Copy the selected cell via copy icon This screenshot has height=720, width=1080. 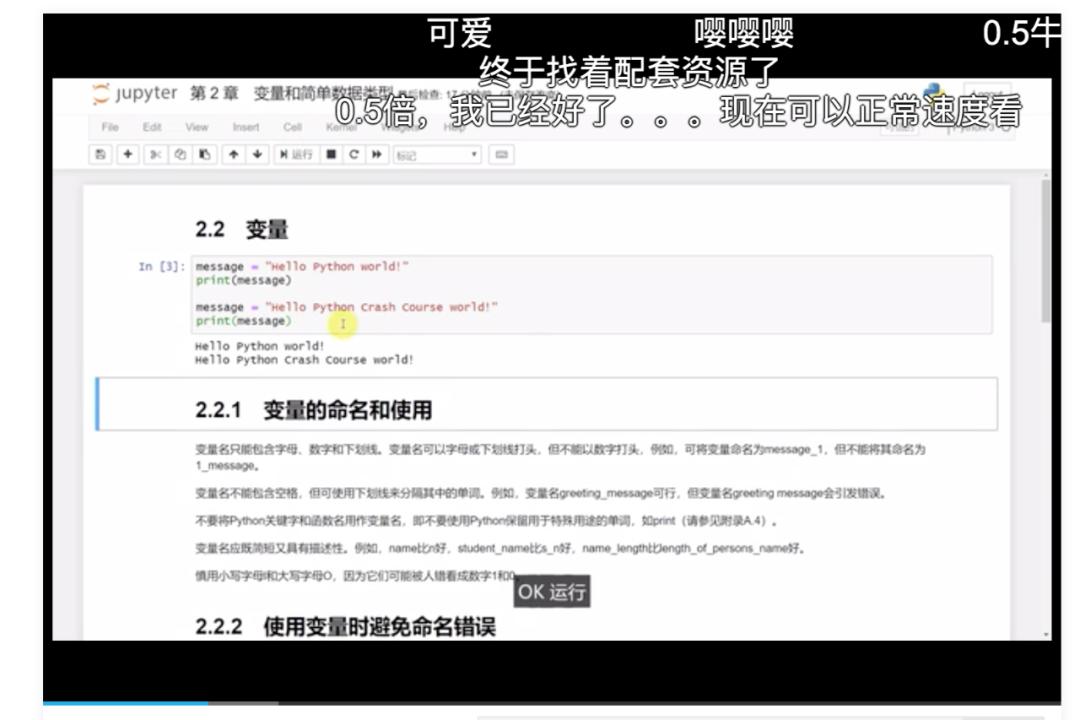(x=179, y=152)
